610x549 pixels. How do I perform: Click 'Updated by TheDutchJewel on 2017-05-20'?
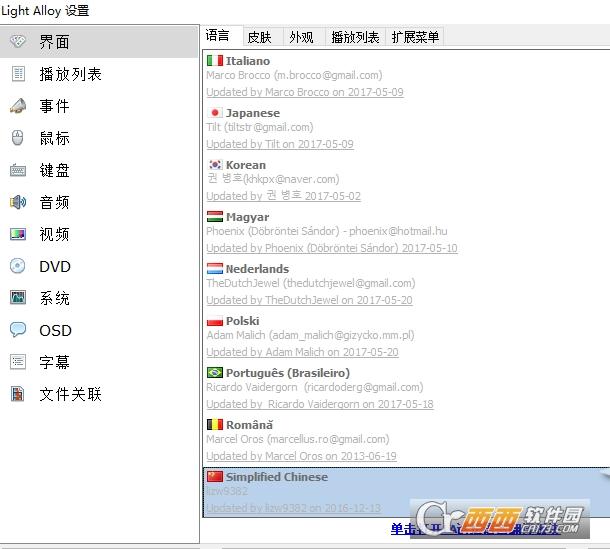[309, 300]
